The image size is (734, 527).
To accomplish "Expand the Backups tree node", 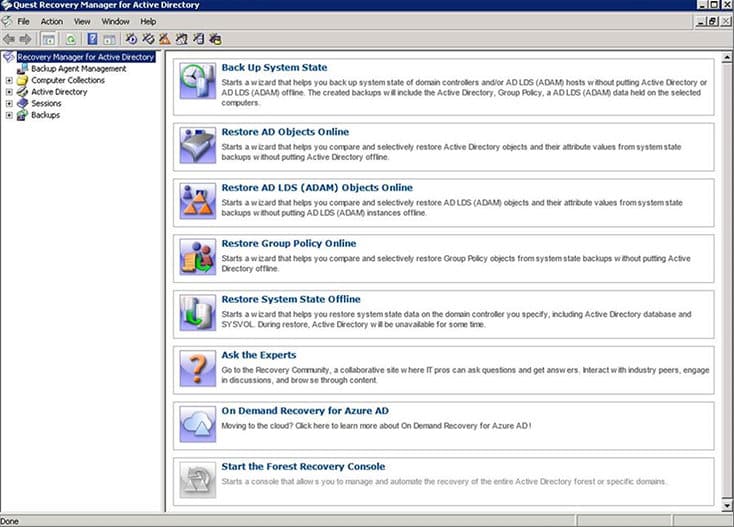I will 9,115.
